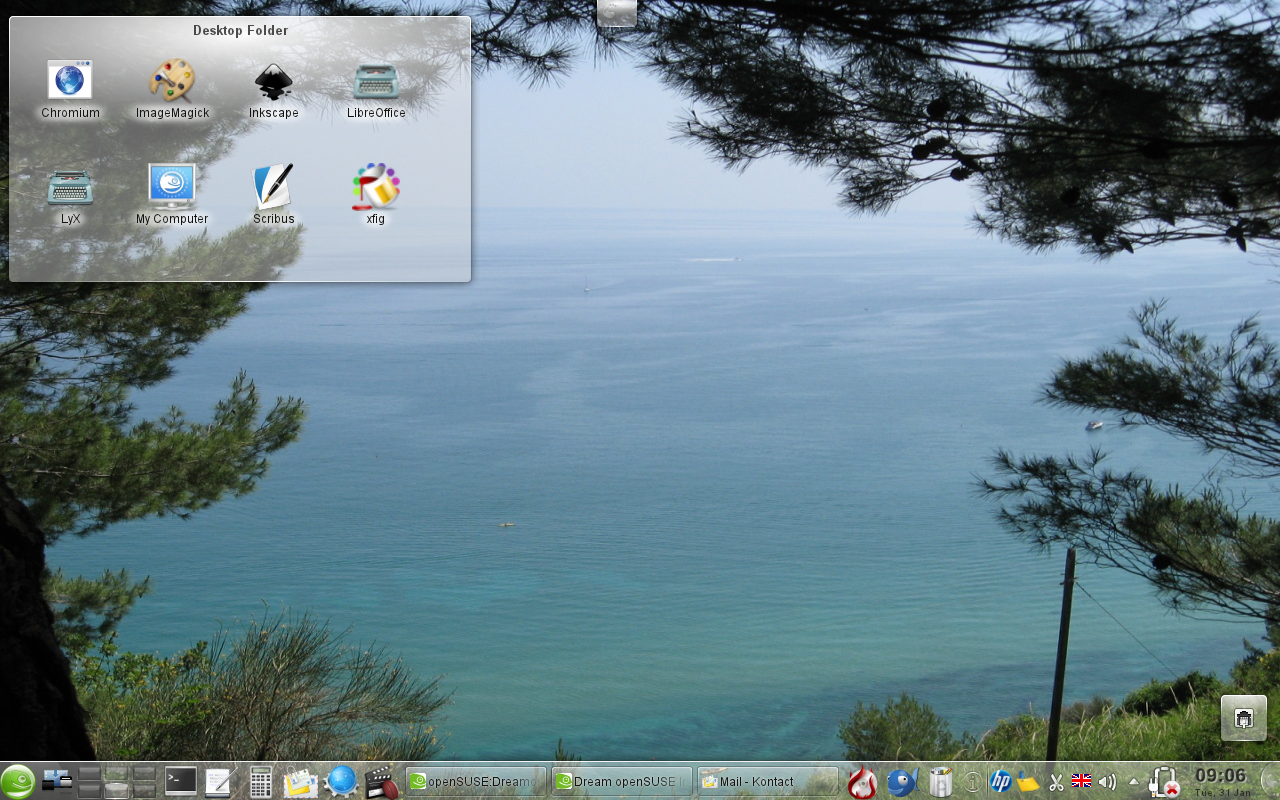This screenshot has height=800, width=1280.
Task: Click the volume speaker icon in tray
Action: click(x=1106, y=781)
